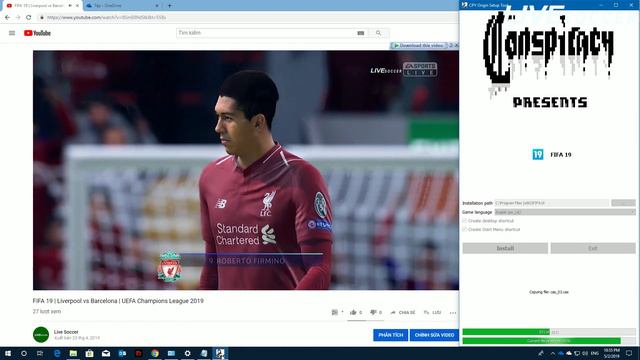
Task: Click the taskbar clock and date
Action: click(611, 353)
